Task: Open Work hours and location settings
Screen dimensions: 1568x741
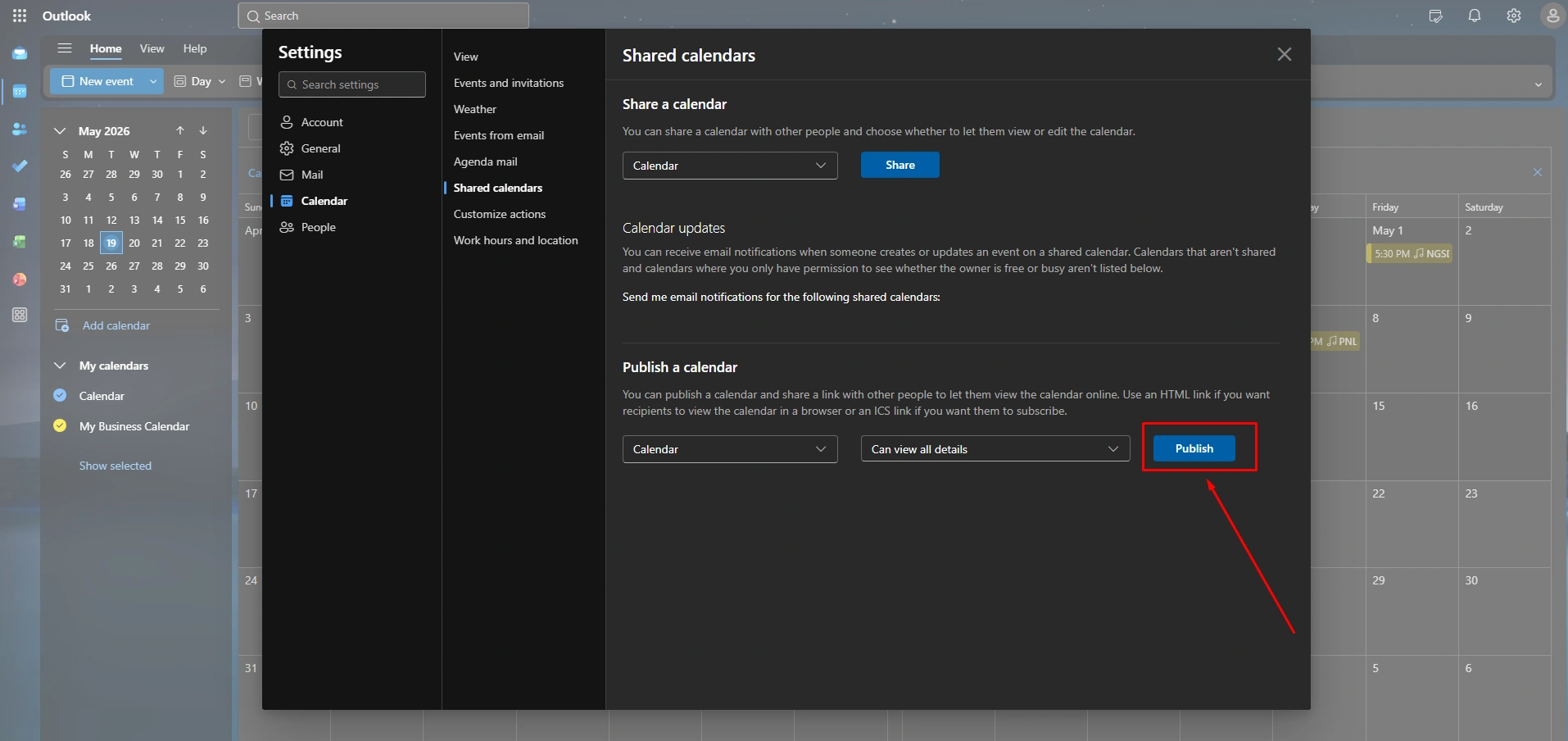Action: coord(516,240)
